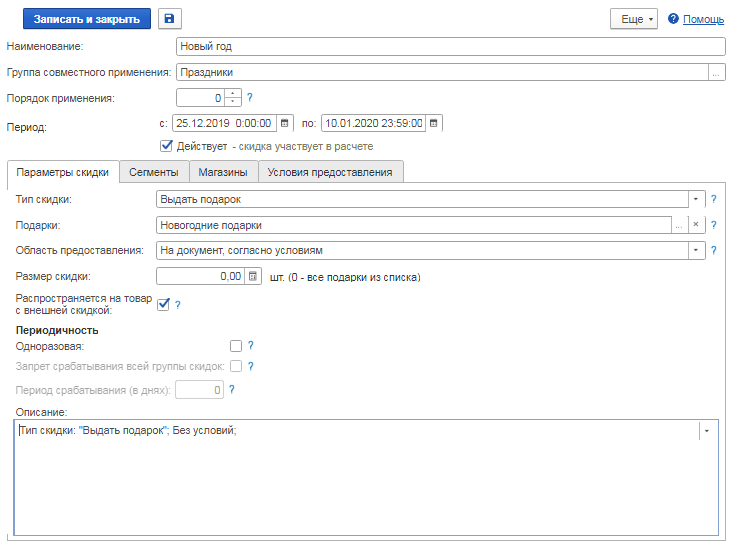Click the Группа совместного применения field
The height and width of the screenshot is (547, 730).
pos(442,73)
